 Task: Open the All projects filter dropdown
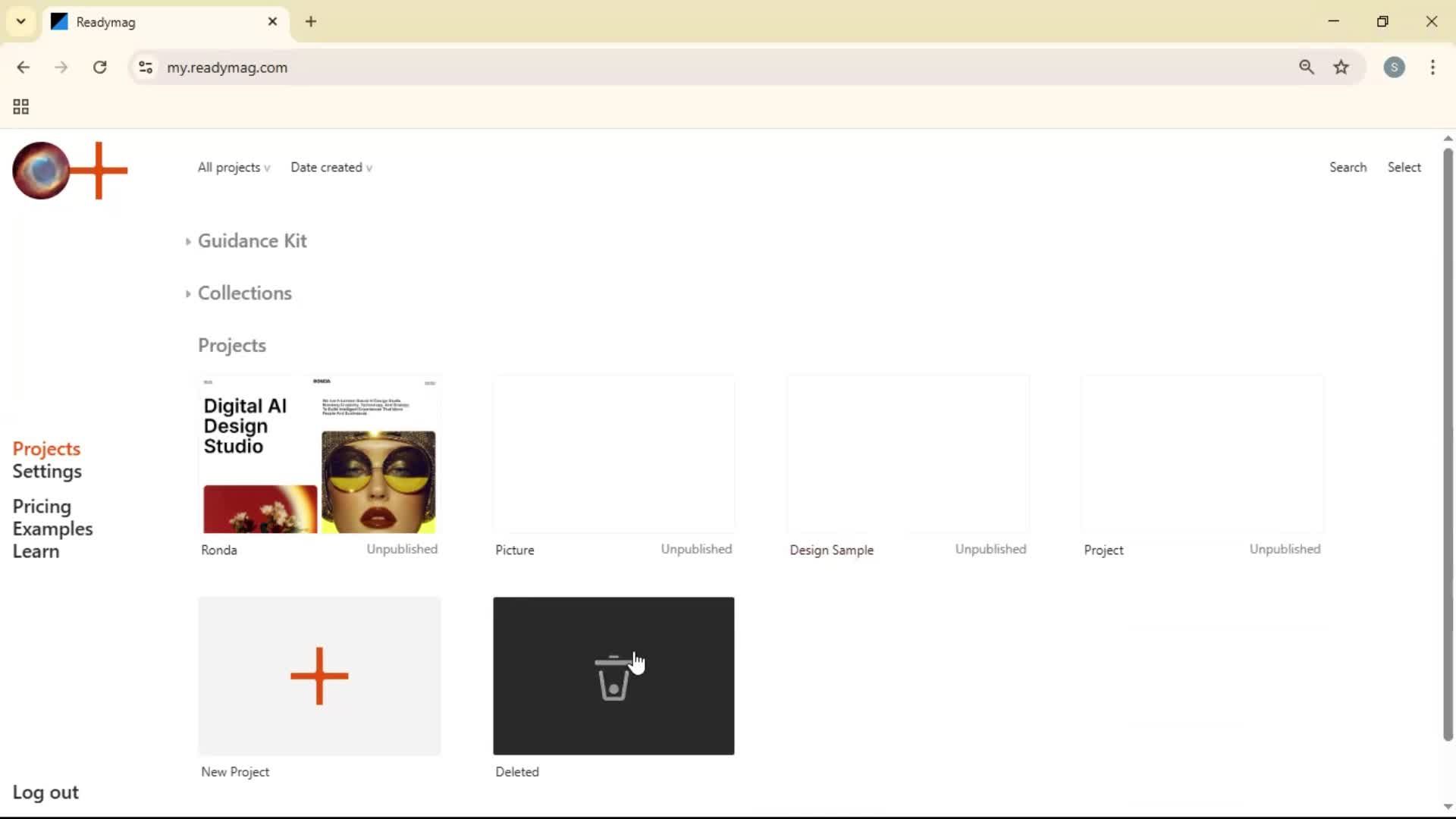click(233, 168)
